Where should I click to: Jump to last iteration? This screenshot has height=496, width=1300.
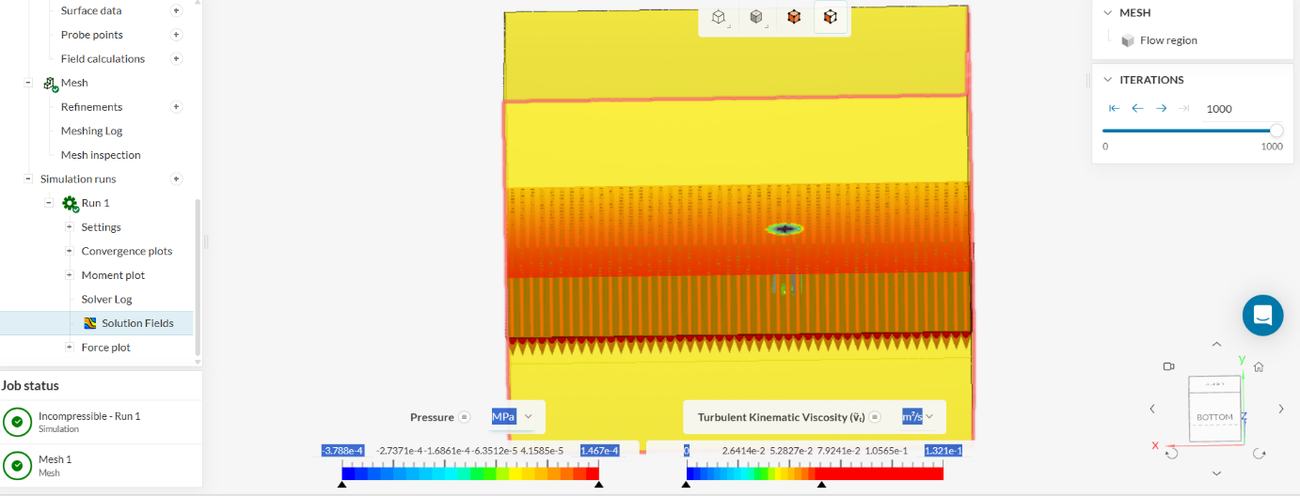point(1184,108)
